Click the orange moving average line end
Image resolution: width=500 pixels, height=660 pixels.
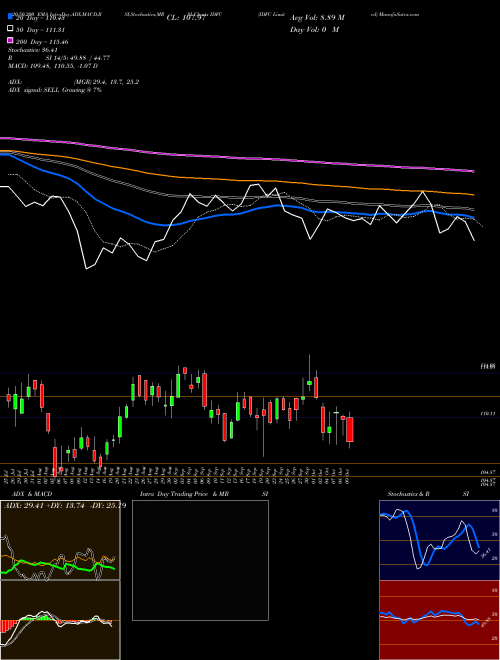click(x=473, y=194)
